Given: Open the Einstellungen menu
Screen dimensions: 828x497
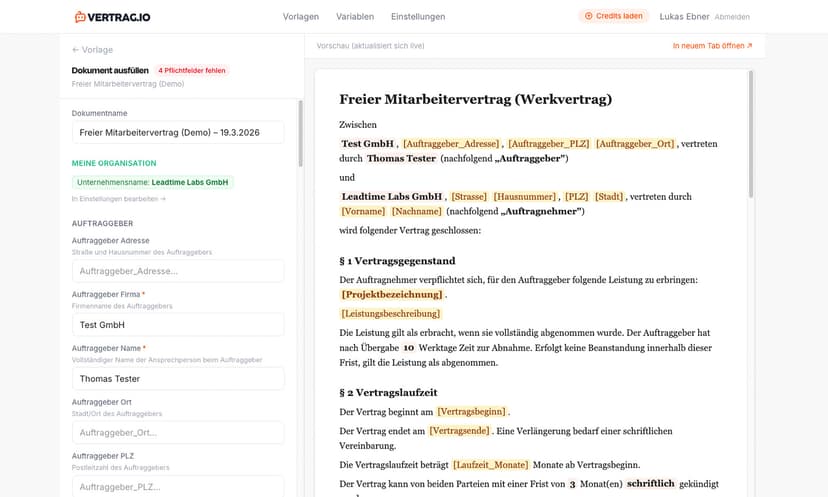Looking at the screenshot, I should pyautogui.click(x=418, y=16).
